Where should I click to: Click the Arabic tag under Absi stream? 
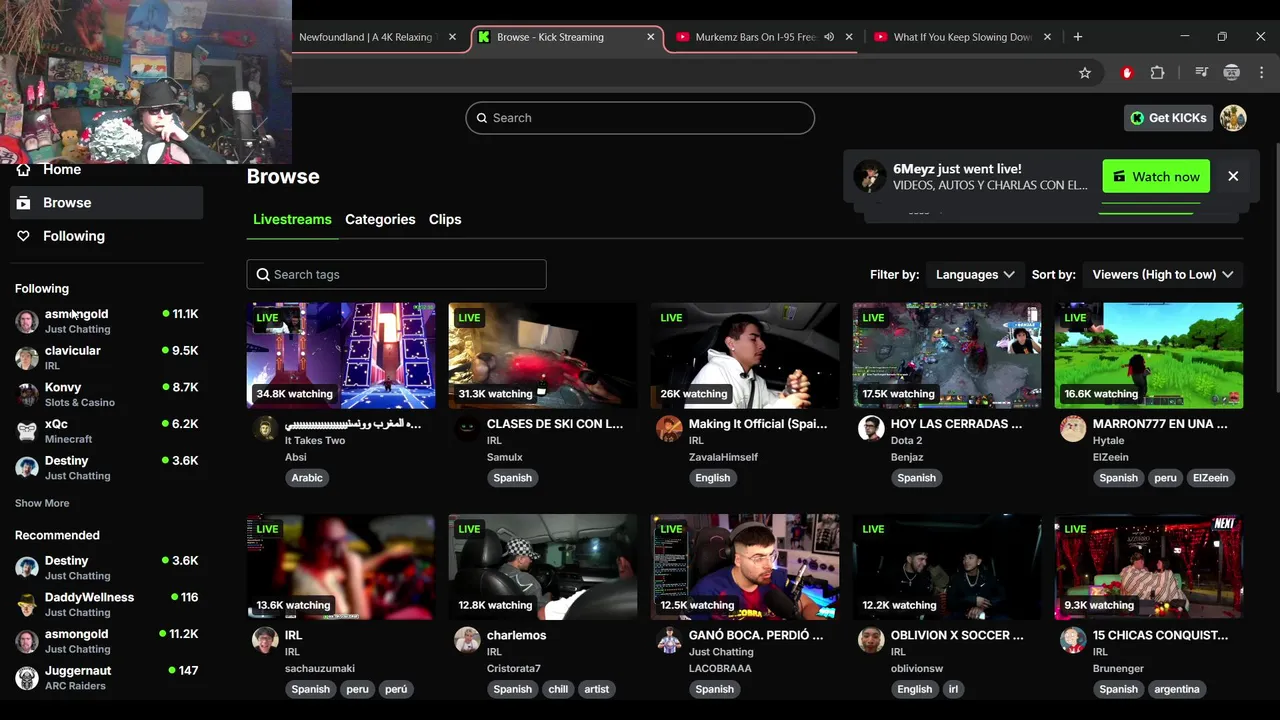point(307,478)
